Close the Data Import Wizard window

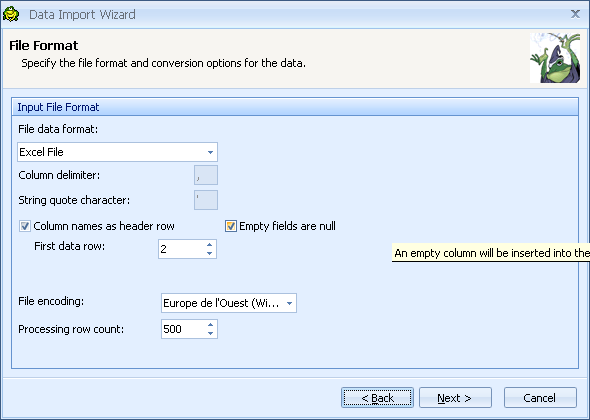click(x=575, y=14)
